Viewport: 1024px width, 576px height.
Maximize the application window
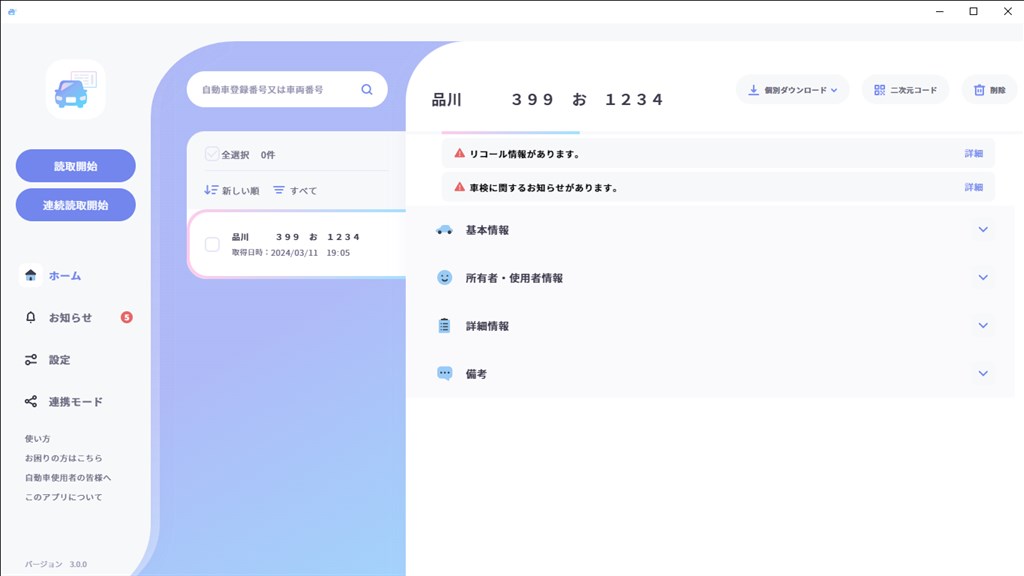tap(974, 11)
